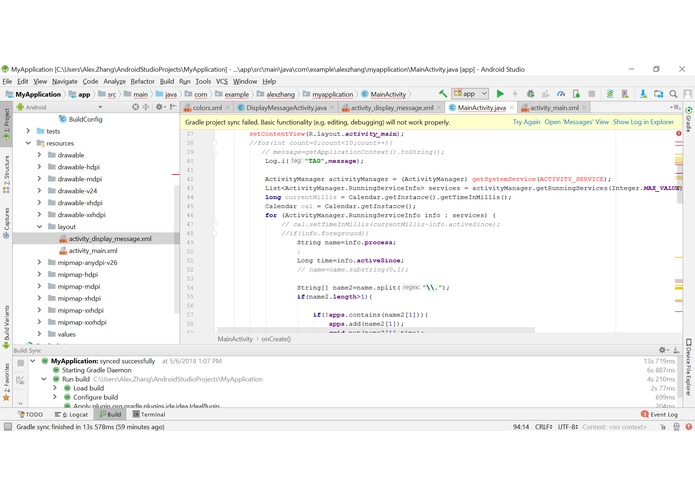695x494 pixels.
Task: Open the app run configuration dropdown
Action: pyautogui.click(x=470, y=94)
